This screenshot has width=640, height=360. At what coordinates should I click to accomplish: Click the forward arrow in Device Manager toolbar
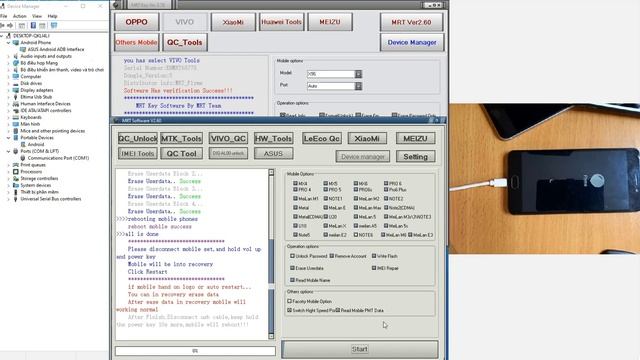[x=10, y=25]
